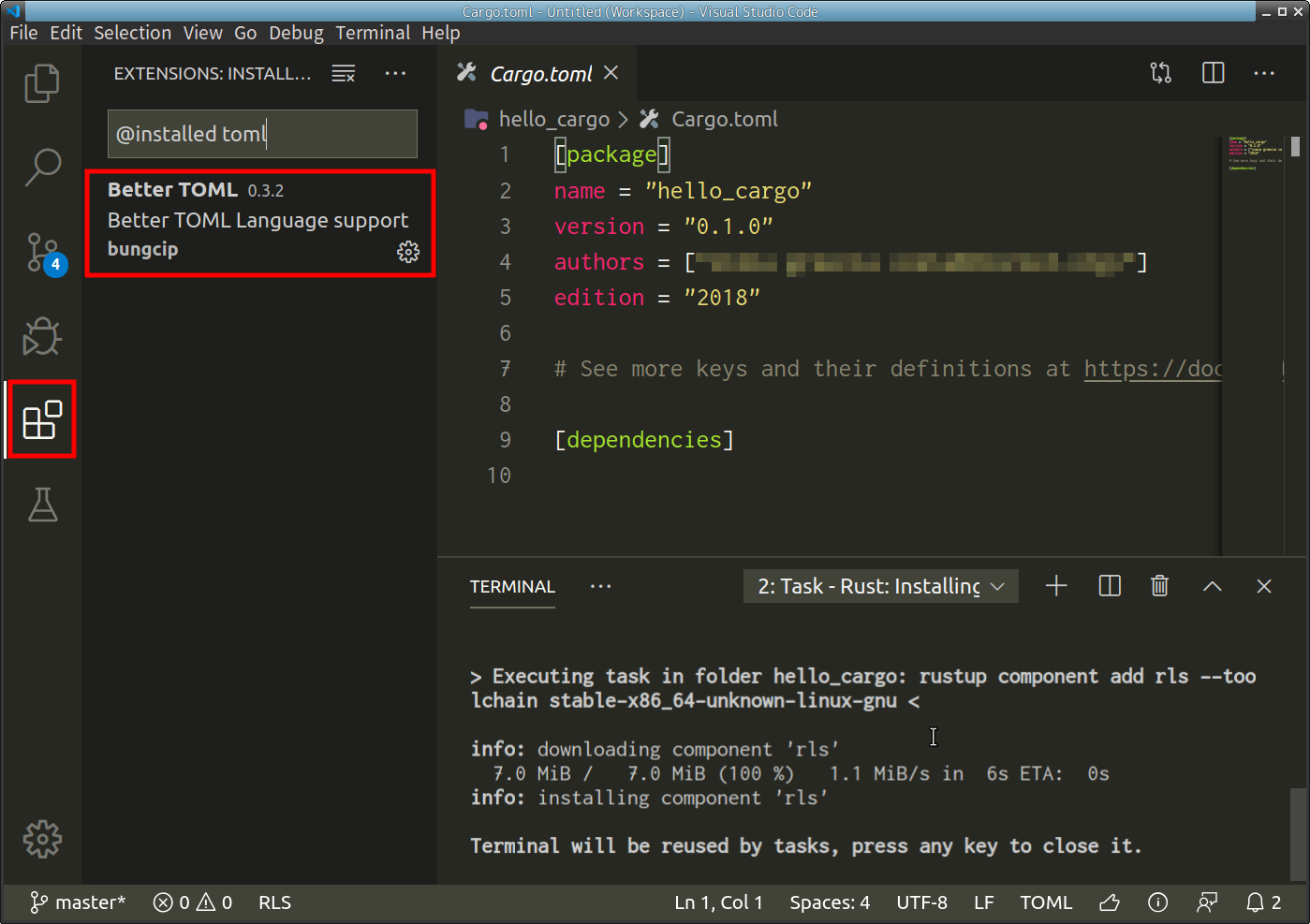Select the Cargo.toml editor tab
The height and width of the screenshot is (924, 1310).
pyautogui.click(x=540, y=74)
